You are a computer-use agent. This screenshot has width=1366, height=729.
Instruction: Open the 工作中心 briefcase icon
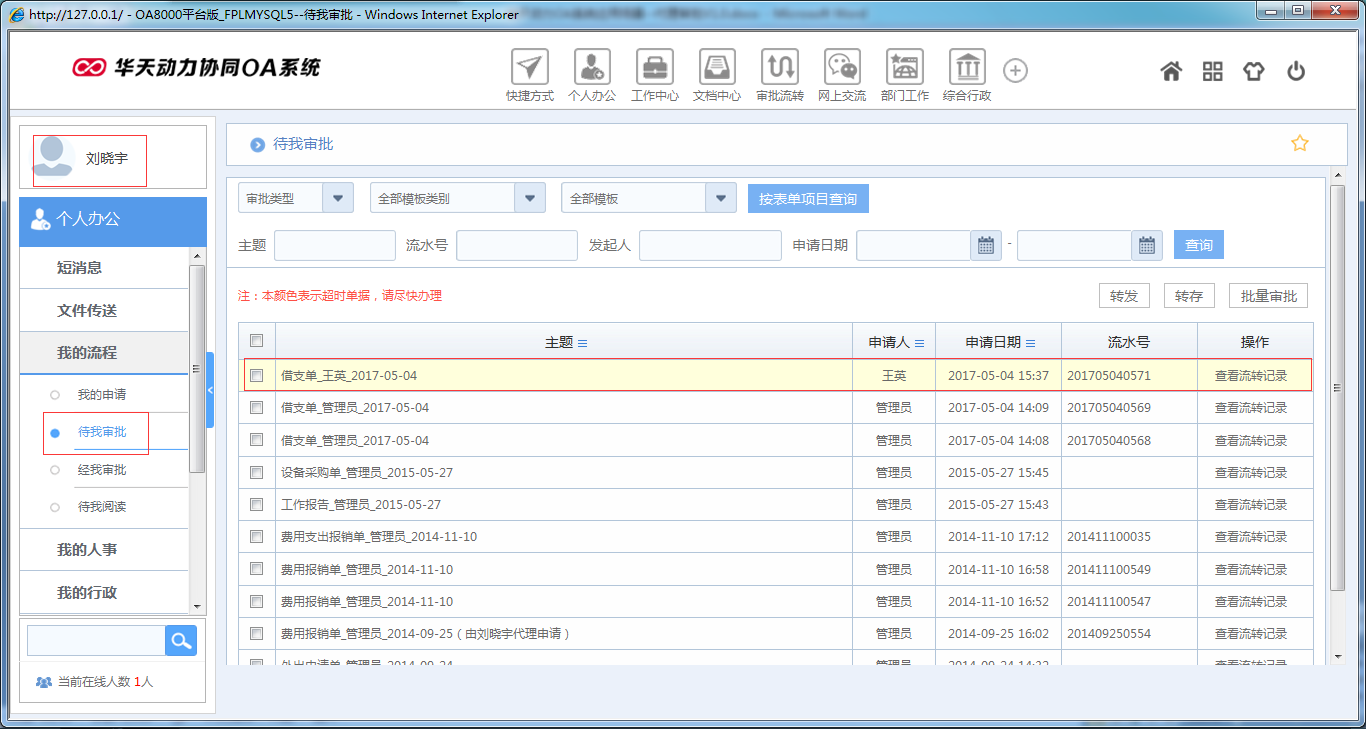(654, 68)
